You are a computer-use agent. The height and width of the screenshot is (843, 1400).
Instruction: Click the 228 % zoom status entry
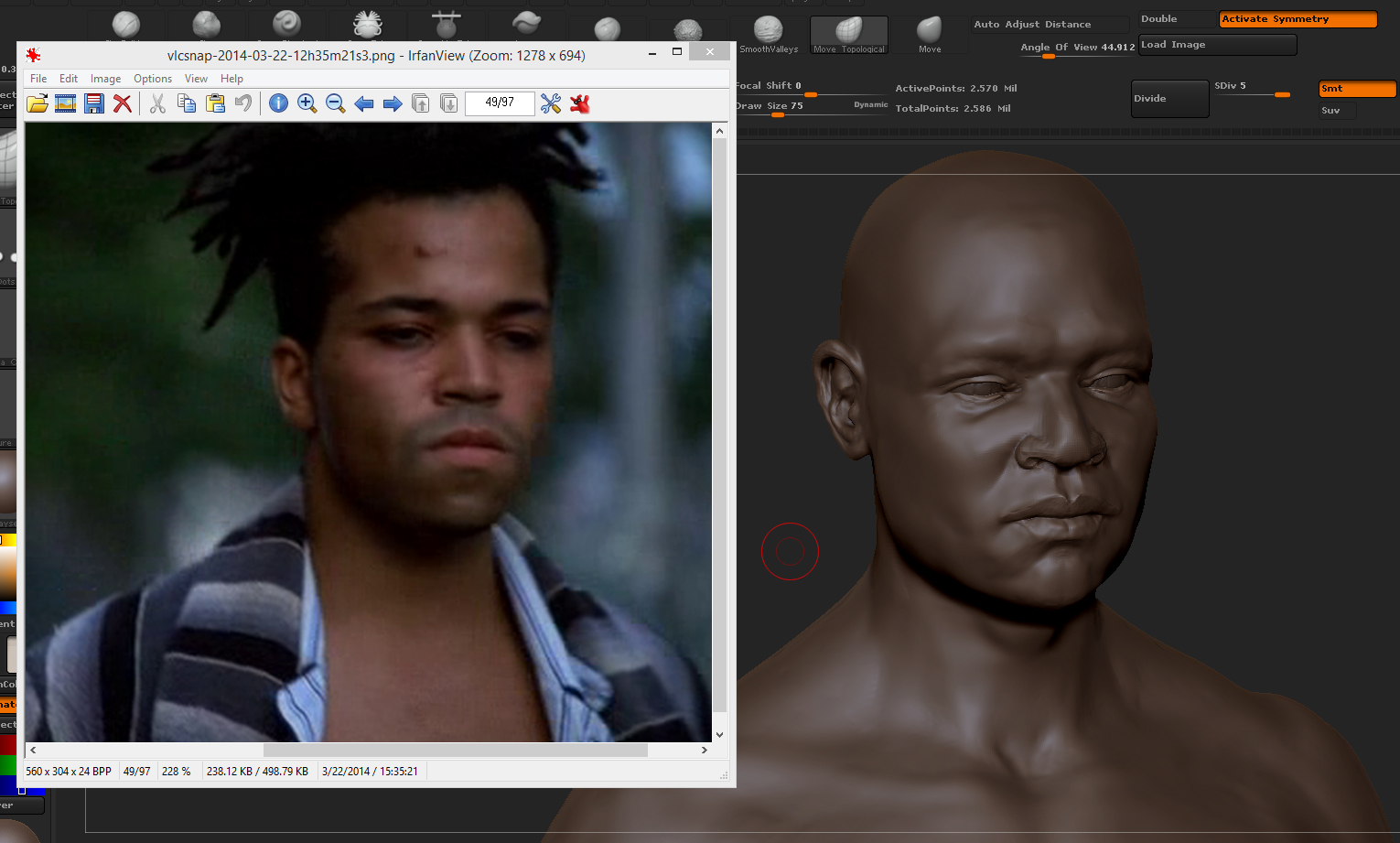pyautogui.click(x=177, y=772)
